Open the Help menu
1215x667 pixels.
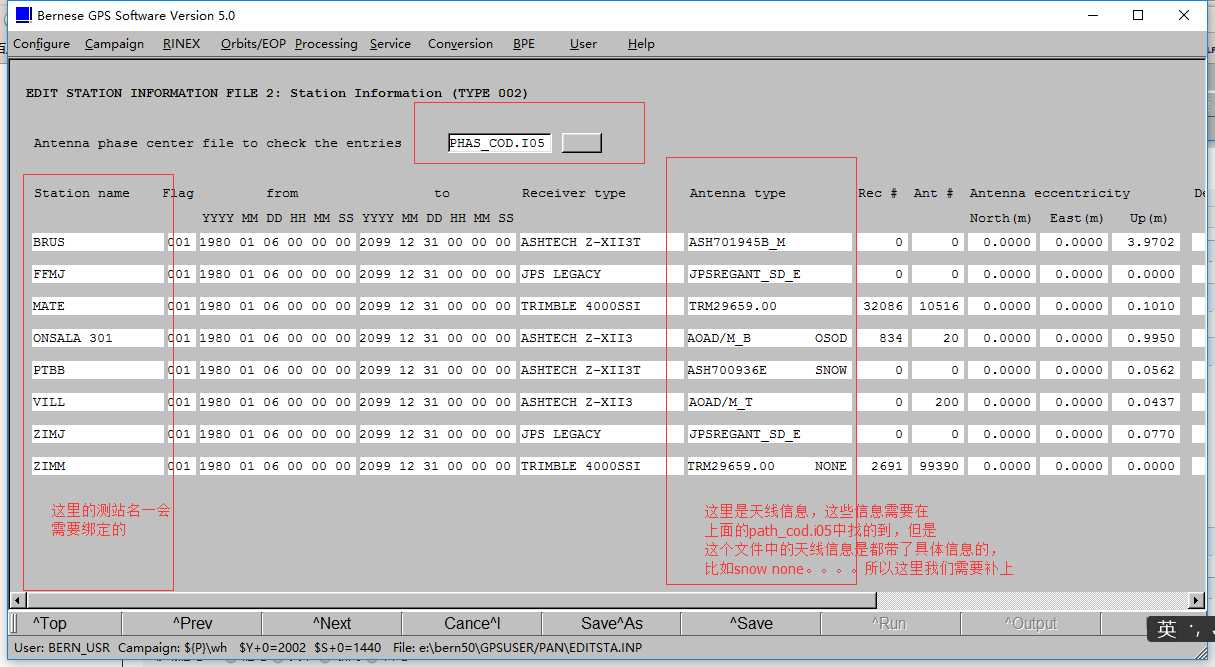click(641, 44)
